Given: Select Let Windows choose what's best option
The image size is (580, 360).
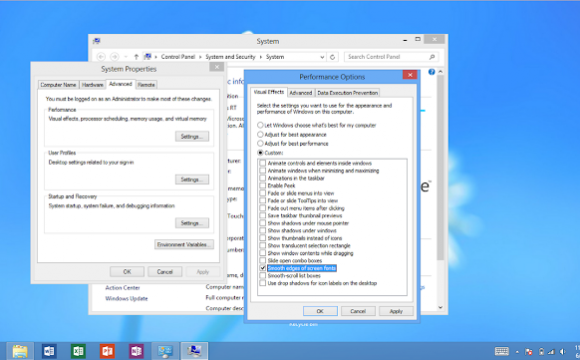Looking at the screenshot, I should pos(260,125).
